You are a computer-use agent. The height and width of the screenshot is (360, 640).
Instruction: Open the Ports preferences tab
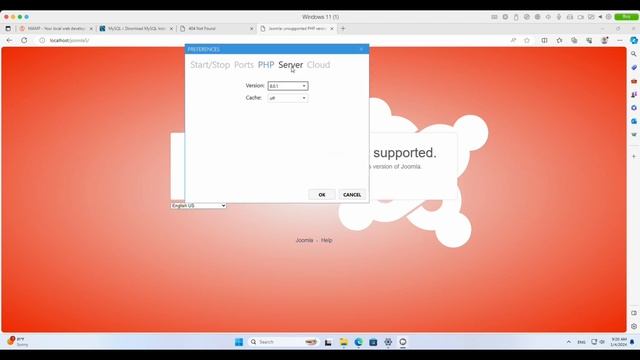pos(244,65)
